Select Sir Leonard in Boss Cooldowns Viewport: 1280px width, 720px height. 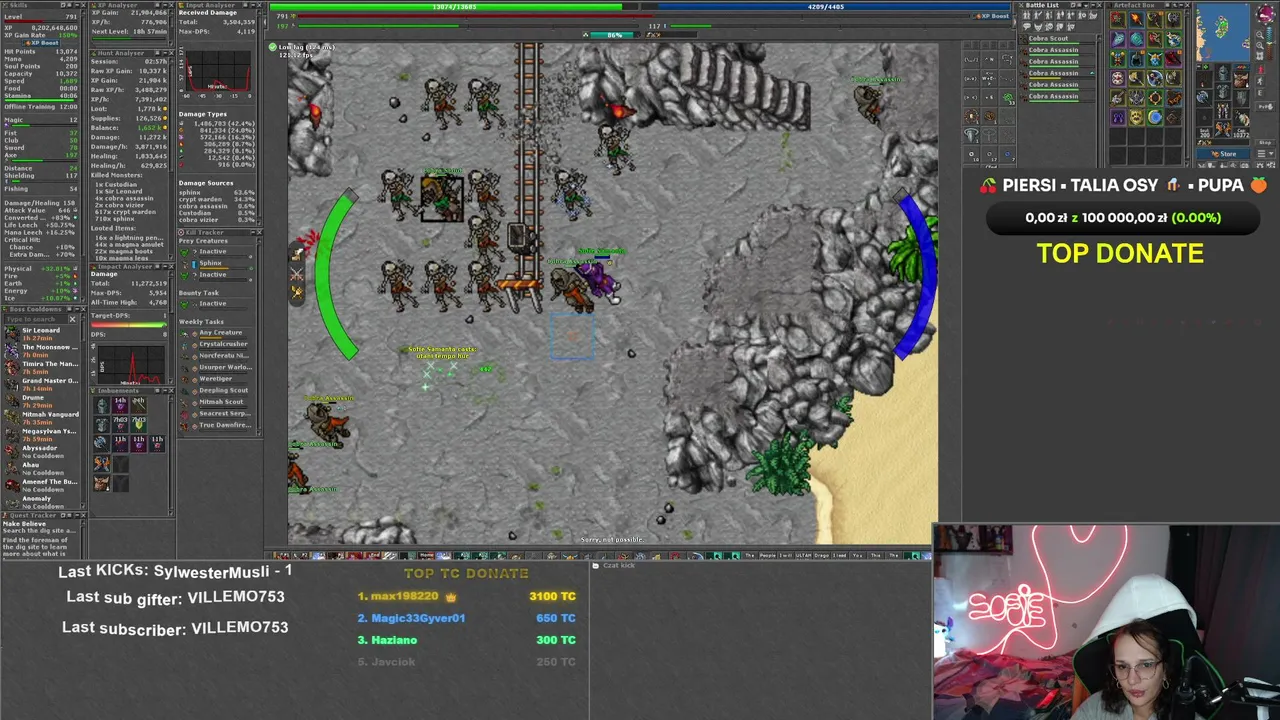coord(41,334)
